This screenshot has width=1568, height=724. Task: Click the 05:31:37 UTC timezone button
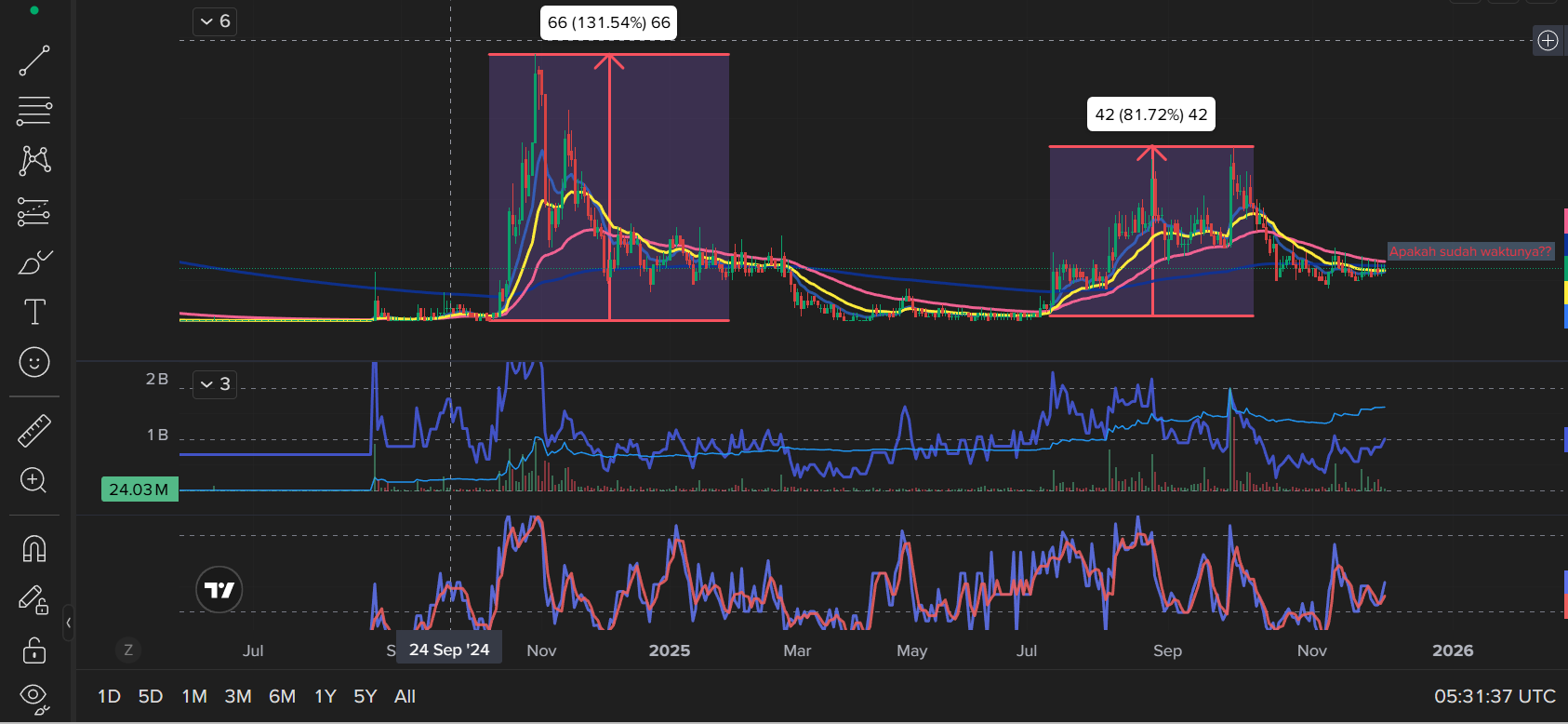pos(1494,696)
